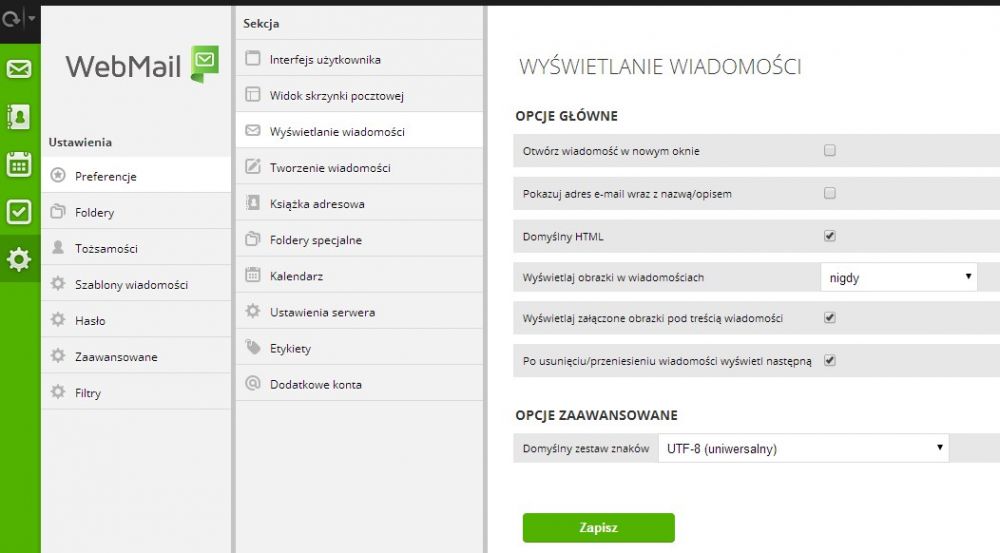Image resolution: width=1000 pixels, height=553 pixels.
Task: Click the tag icon beside Etykiety
Action: point(253,348)
